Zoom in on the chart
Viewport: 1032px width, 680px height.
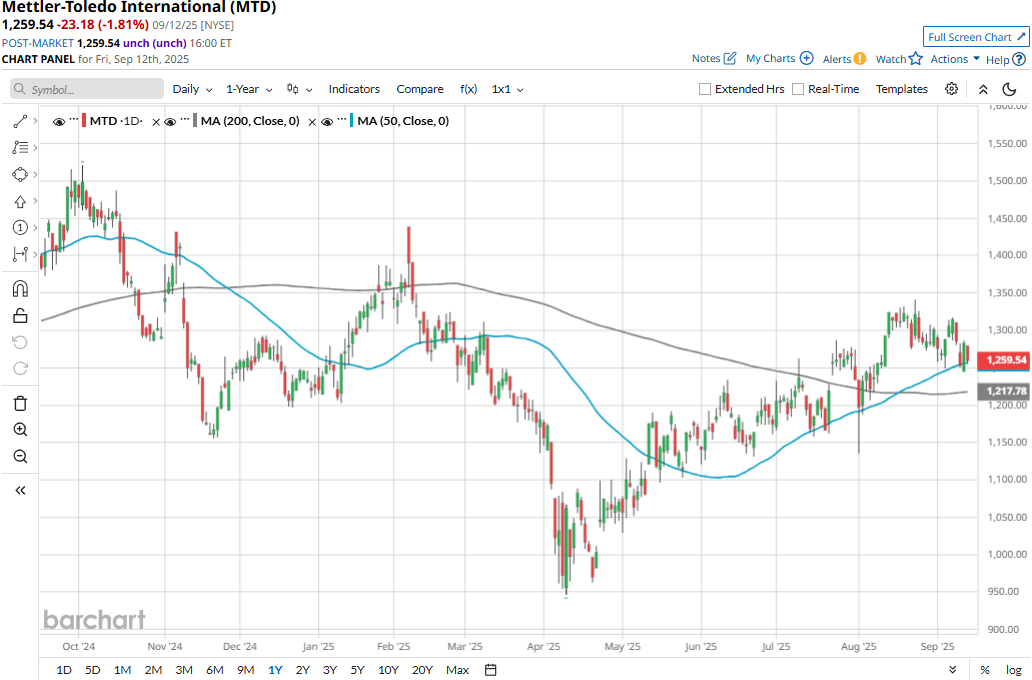tap(20, 430)
